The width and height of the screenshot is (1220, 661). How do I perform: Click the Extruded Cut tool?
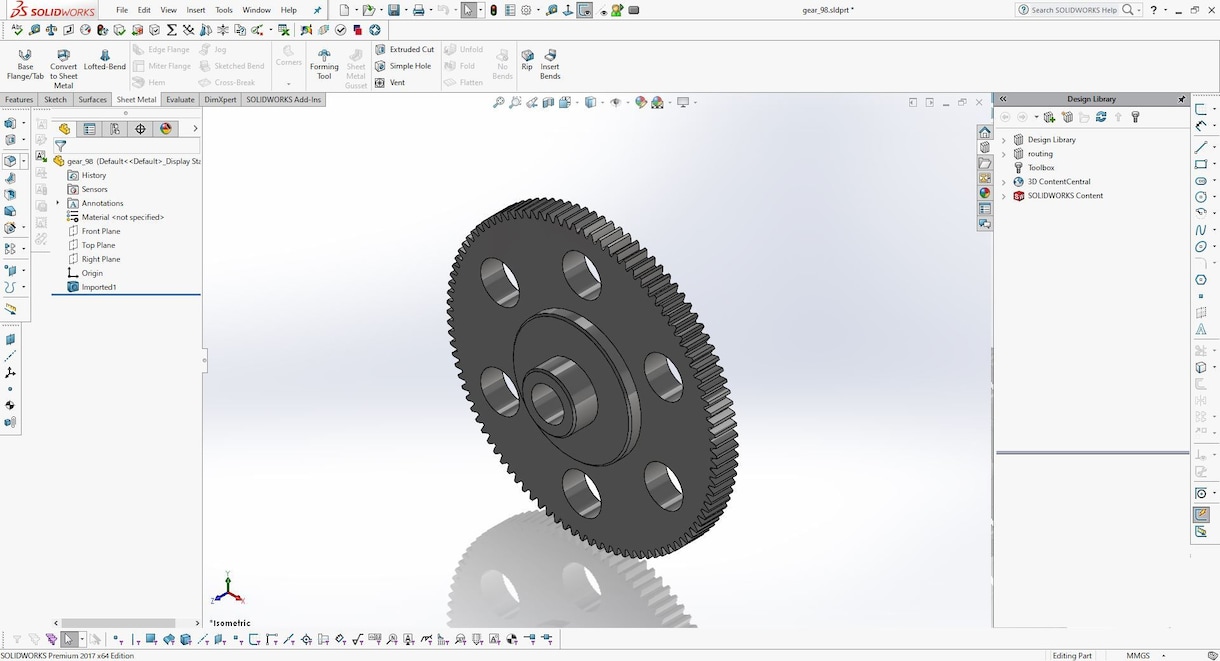pyautogui.click(x=405, y=49)
